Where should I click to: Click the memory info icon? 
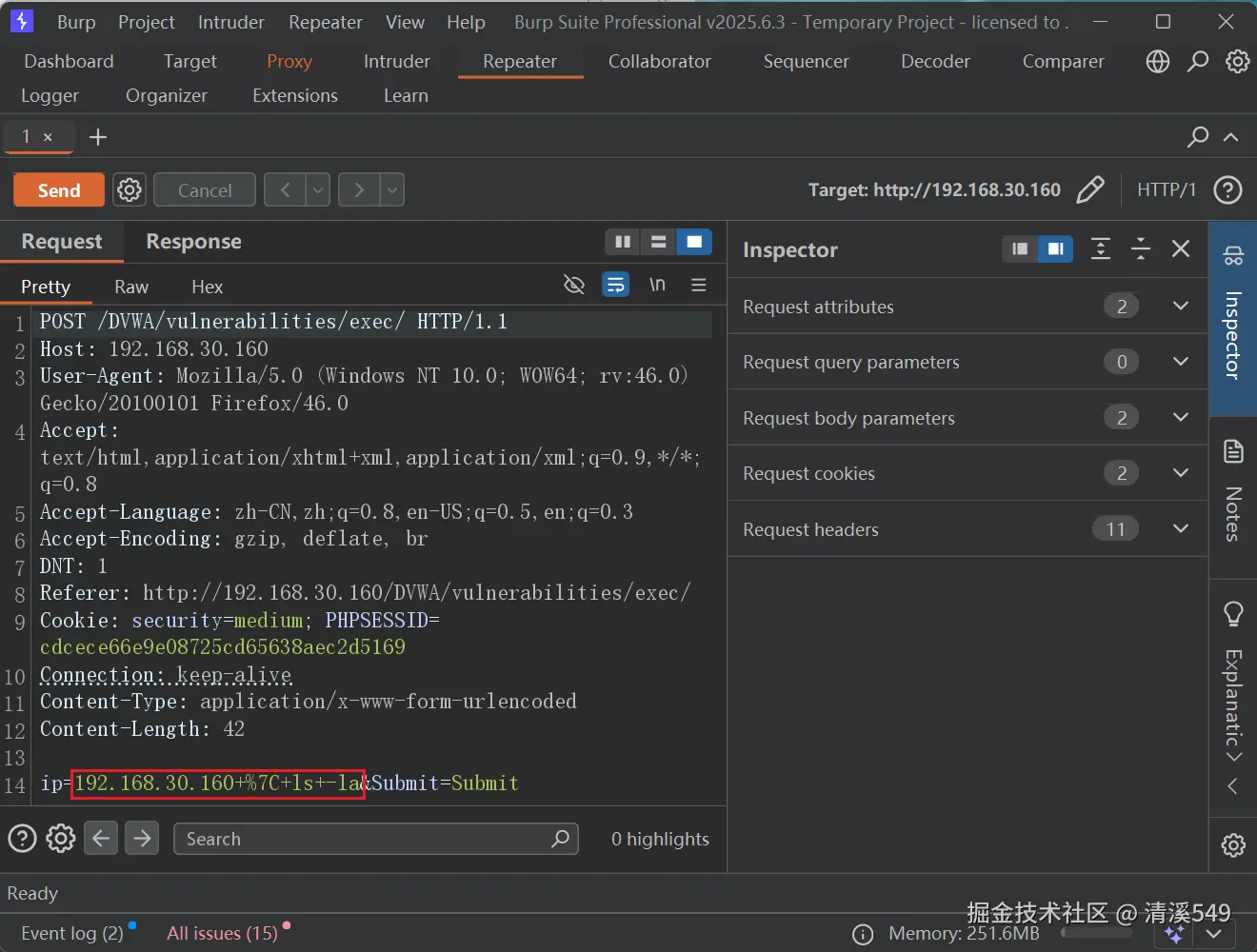863,934
